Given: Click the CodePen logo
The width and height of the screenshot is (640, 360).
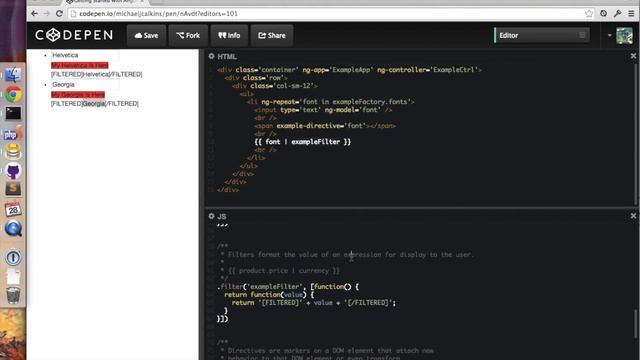Looking at the screenshot, I should coord(74,35).
